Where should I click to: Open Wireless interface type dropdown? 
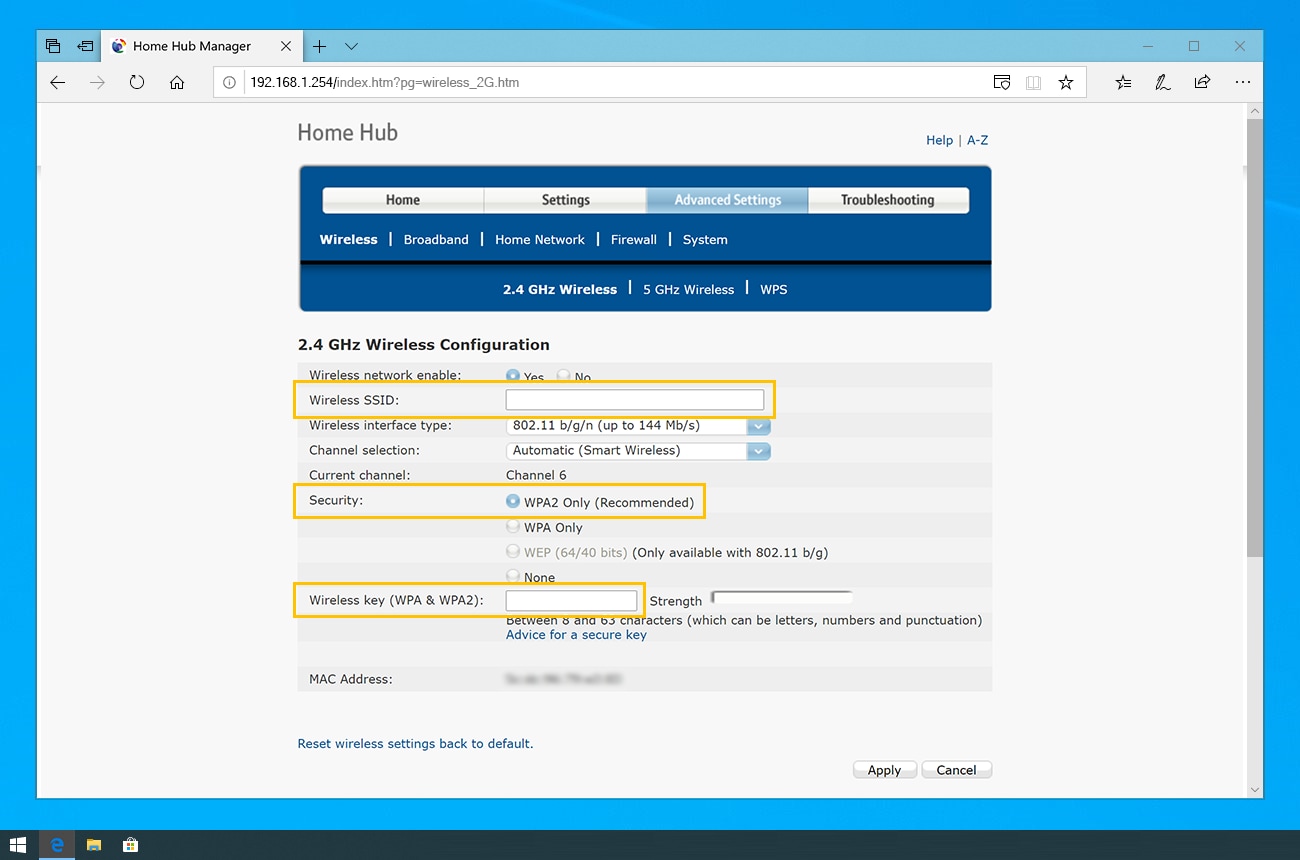coord(638,425)
